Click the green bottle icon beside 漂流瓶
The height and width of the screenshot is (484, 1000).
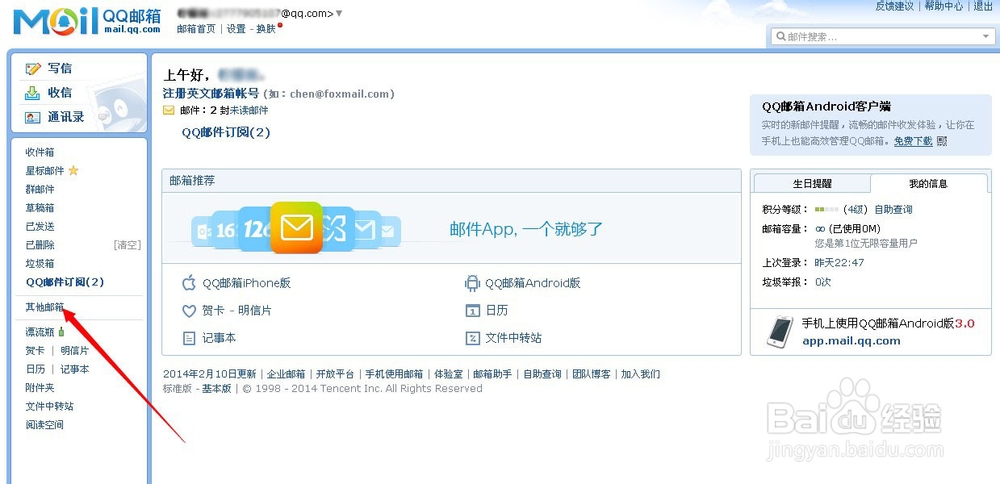click(61, 332)
